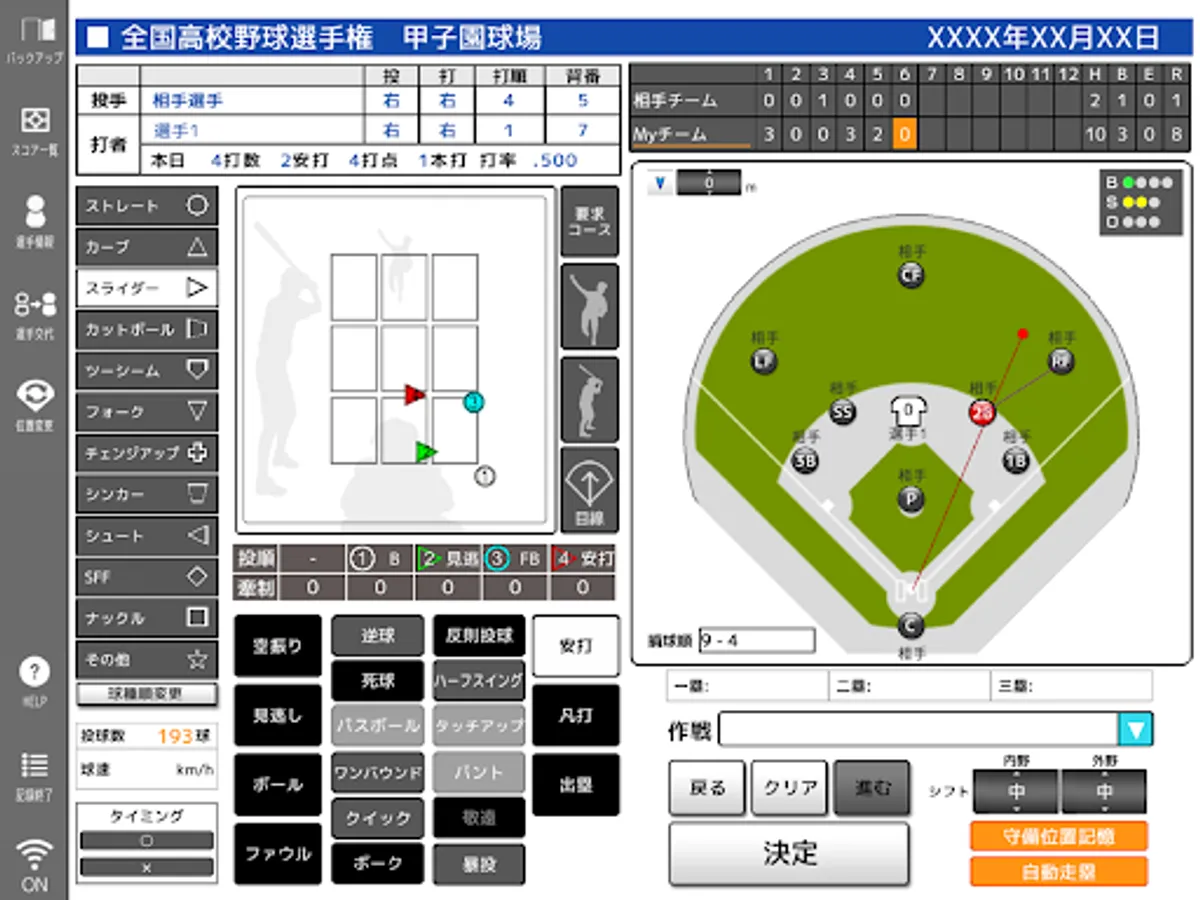1200x900 pixels.
Task: Click the white pitch marker number 1
Action: point(485,477)
